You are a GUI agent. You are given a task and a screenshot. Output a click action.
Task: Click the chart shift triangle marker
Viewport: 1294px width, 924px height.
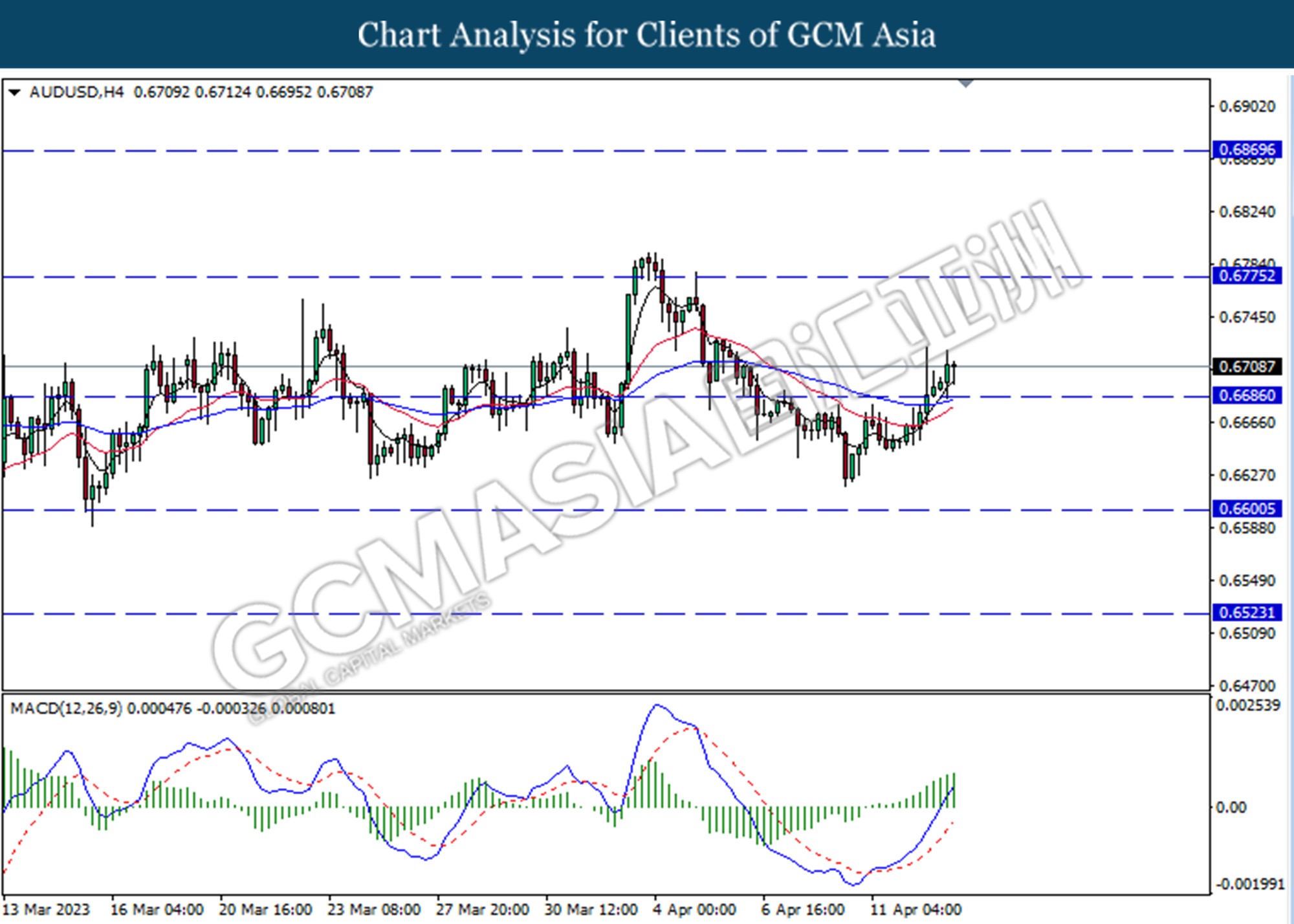pyautogui.click(x=966, y=83)
